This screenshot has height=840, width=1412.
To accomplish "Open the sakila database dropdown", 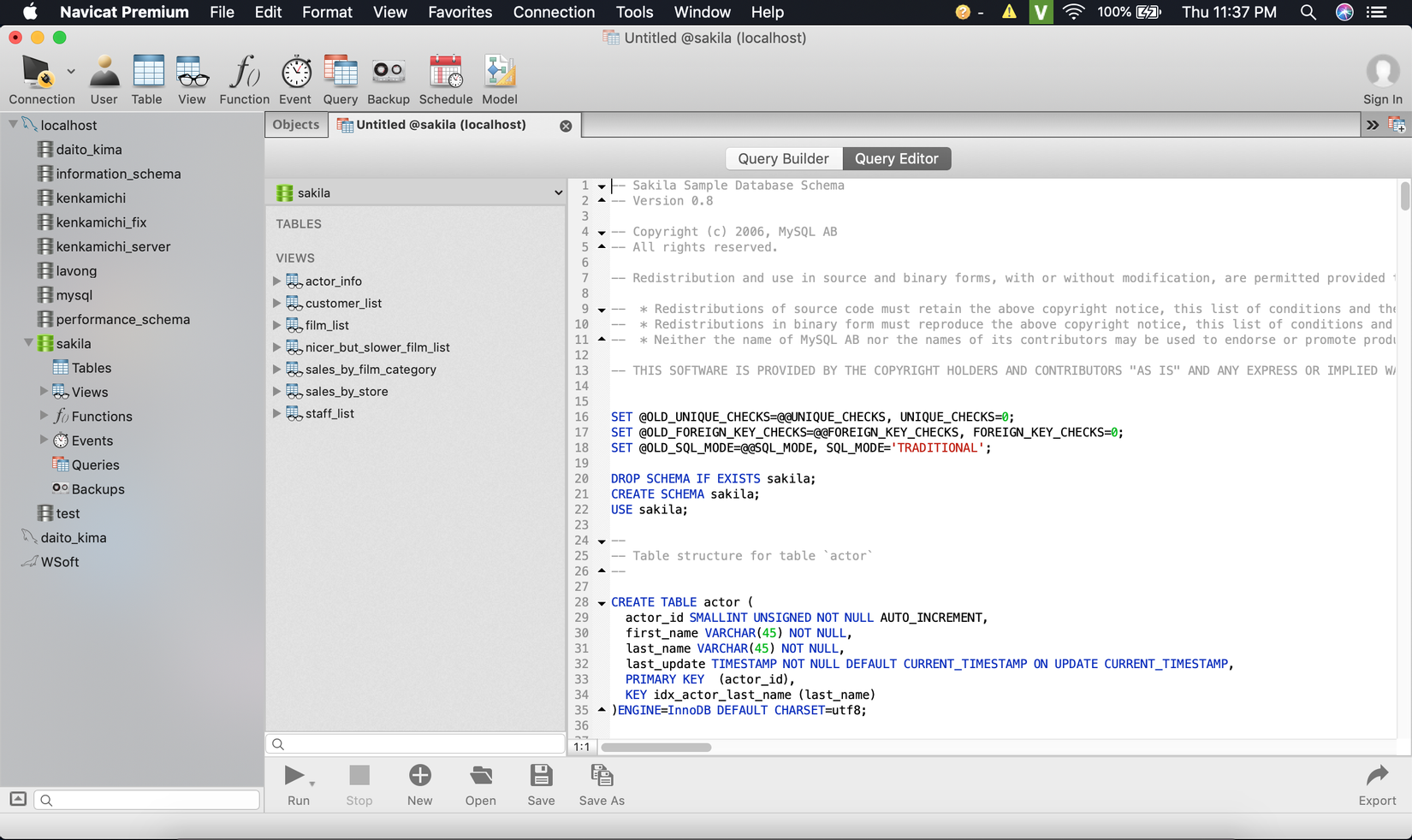I will (418, 193).
